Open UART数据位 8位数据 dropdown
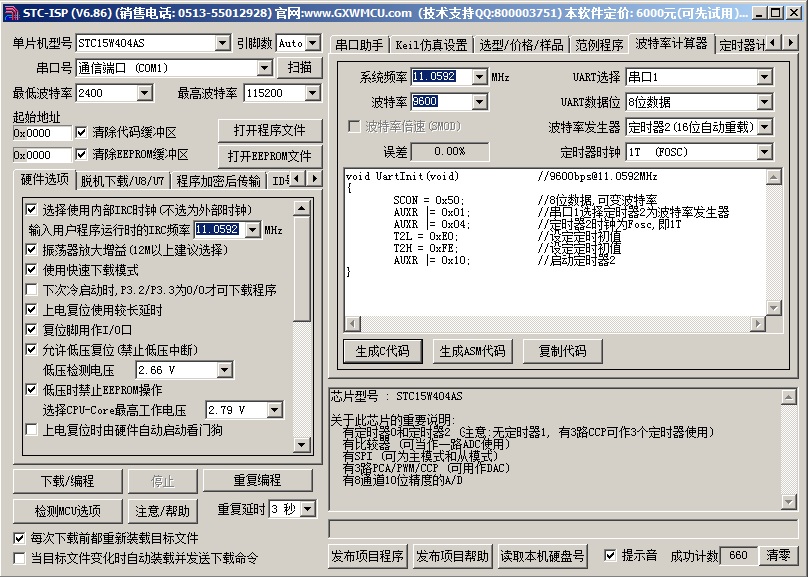The width and height of the screenshot is (808, 577). [765, 102]
